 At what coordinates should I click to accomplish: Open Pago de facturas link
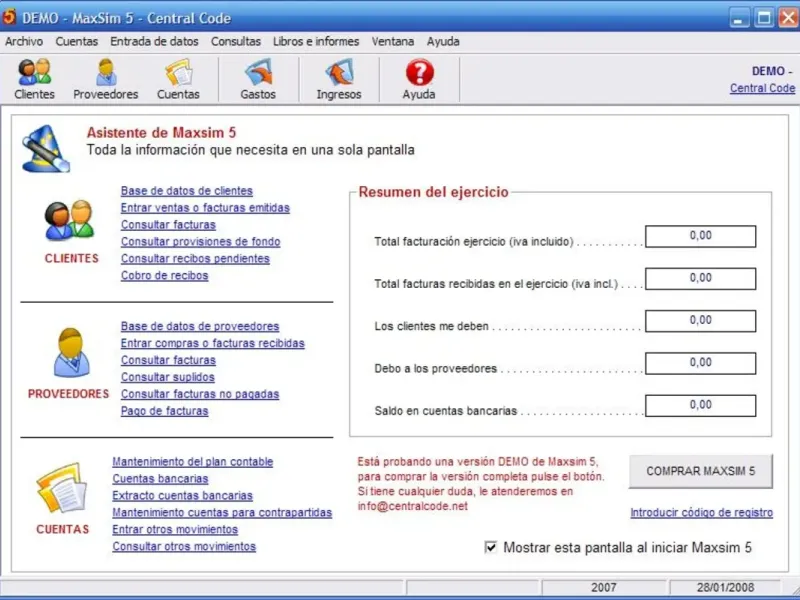164,411
